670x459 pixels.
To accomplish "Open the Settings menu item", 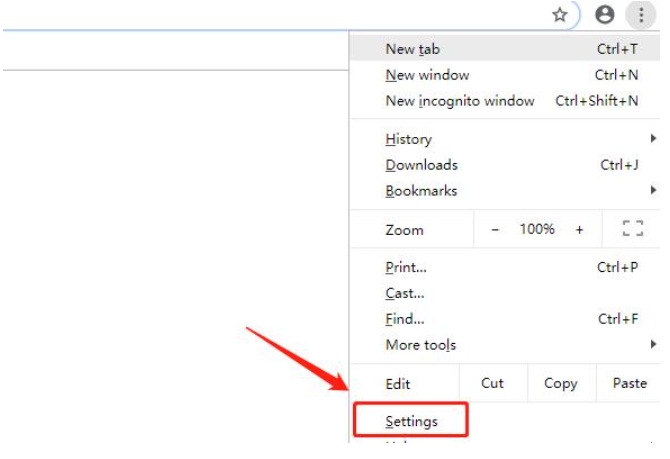I will tap(411, 421).
